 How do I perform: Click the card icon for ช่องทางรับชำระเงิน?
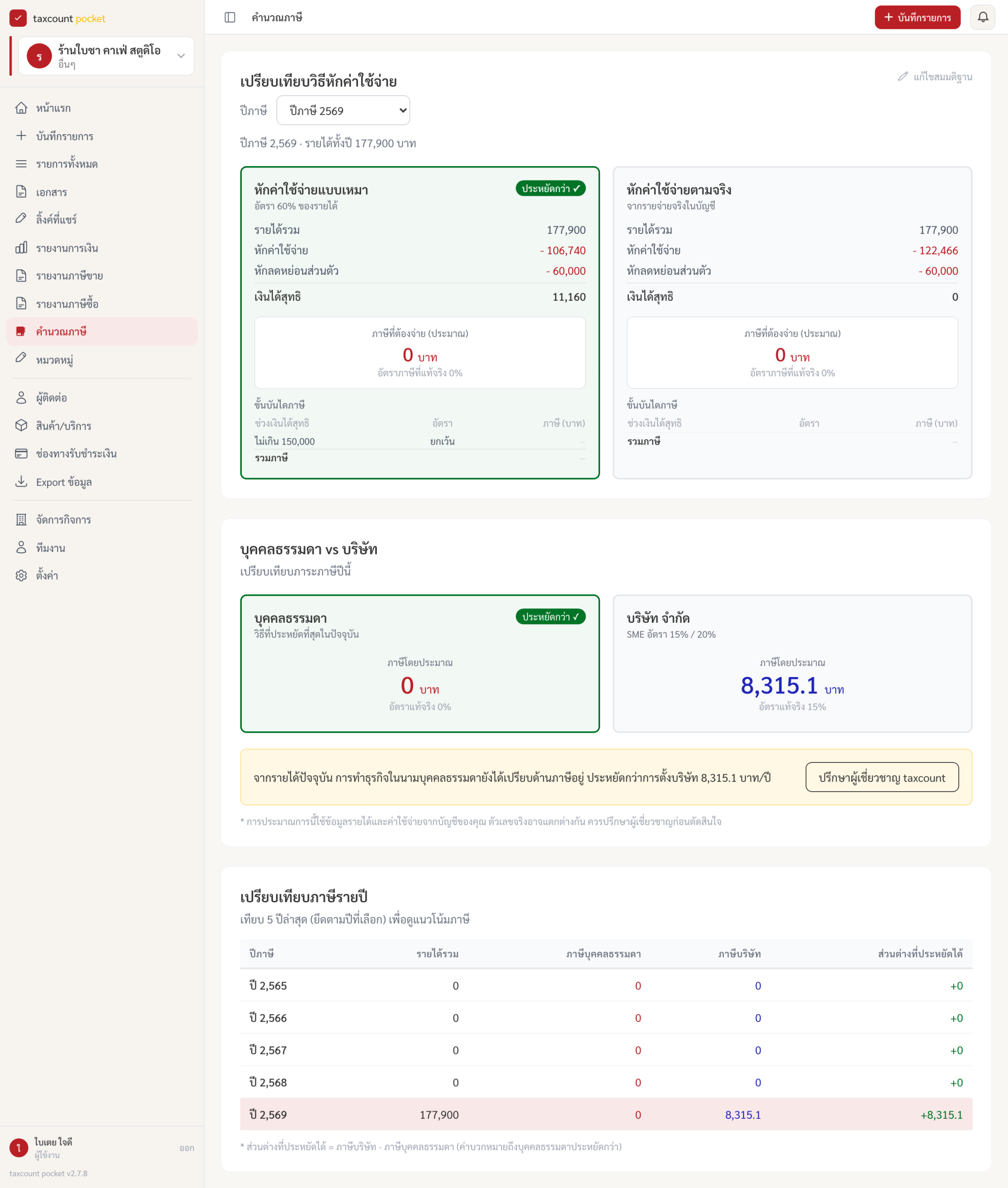tap(21, 454)
